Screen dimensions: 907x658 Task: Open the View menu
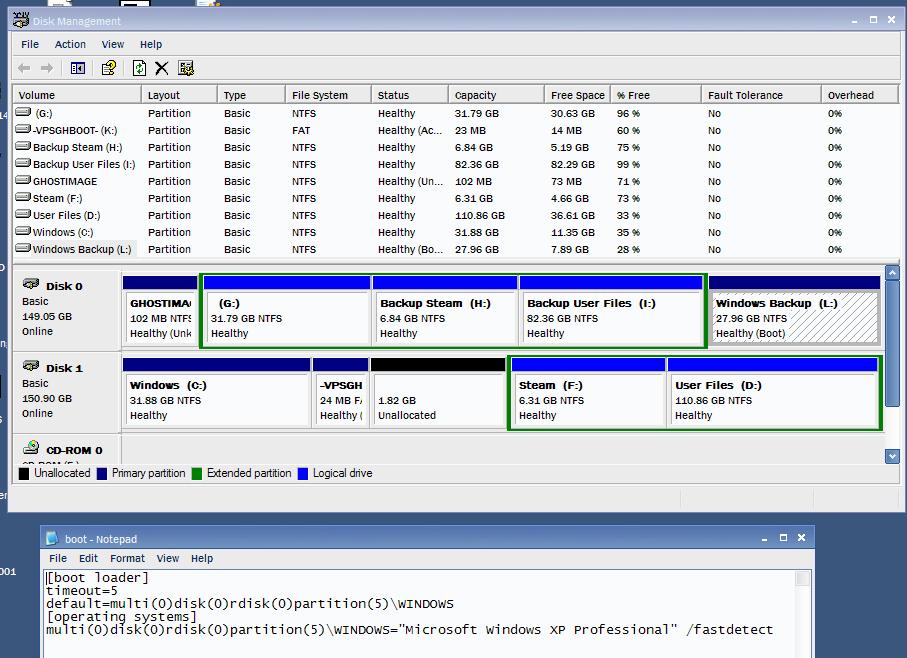[112, 44]
